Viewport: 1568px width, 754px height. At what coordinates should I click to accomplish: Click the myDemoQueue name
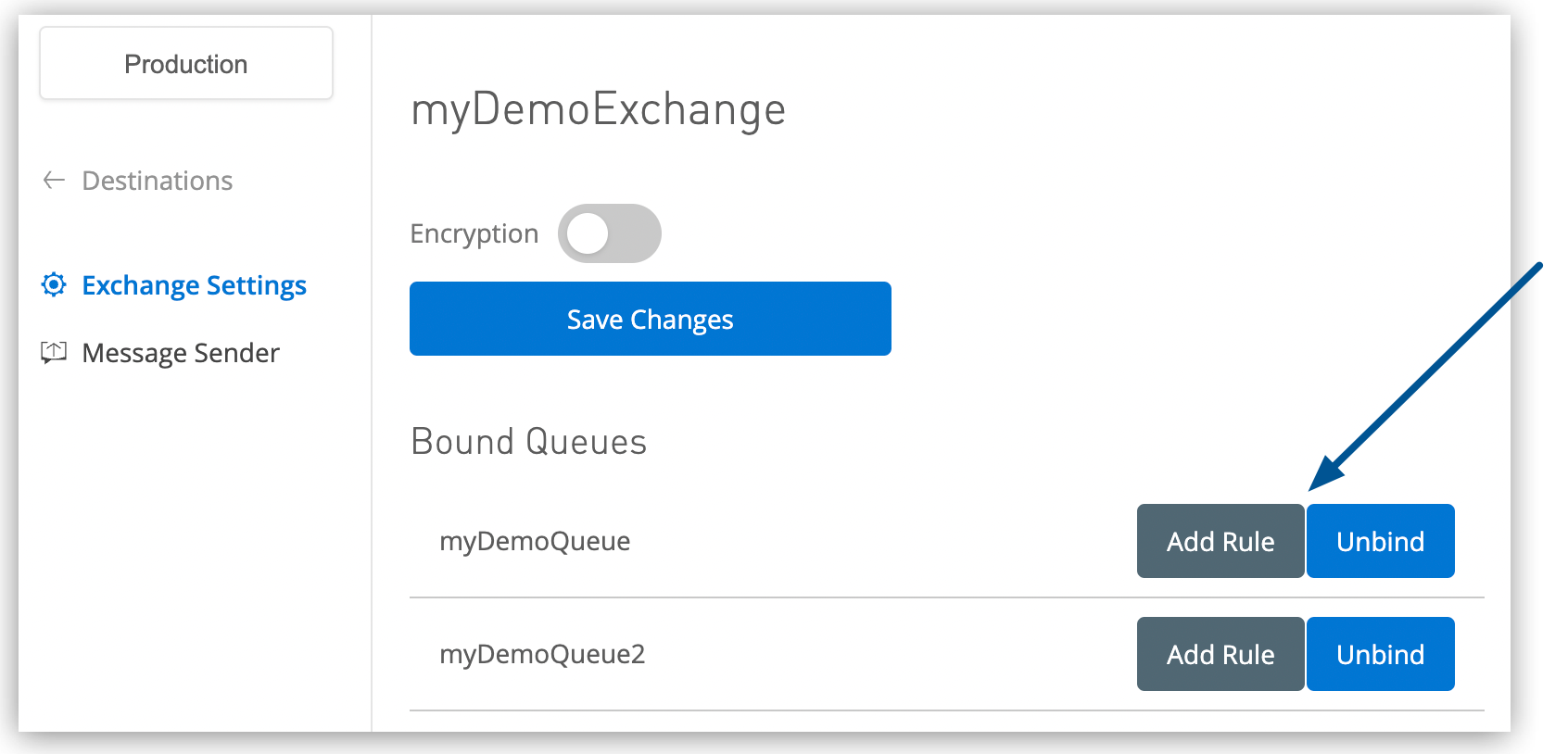coord(535,541)
